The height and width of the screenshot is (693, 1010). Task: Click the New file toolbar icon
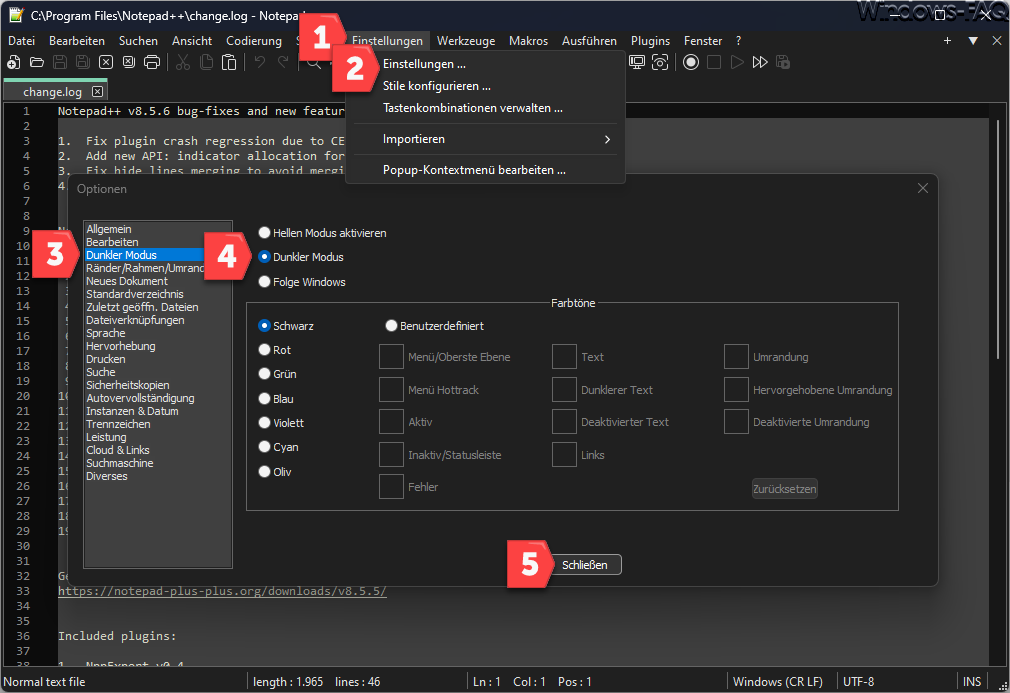click(14, 62)
